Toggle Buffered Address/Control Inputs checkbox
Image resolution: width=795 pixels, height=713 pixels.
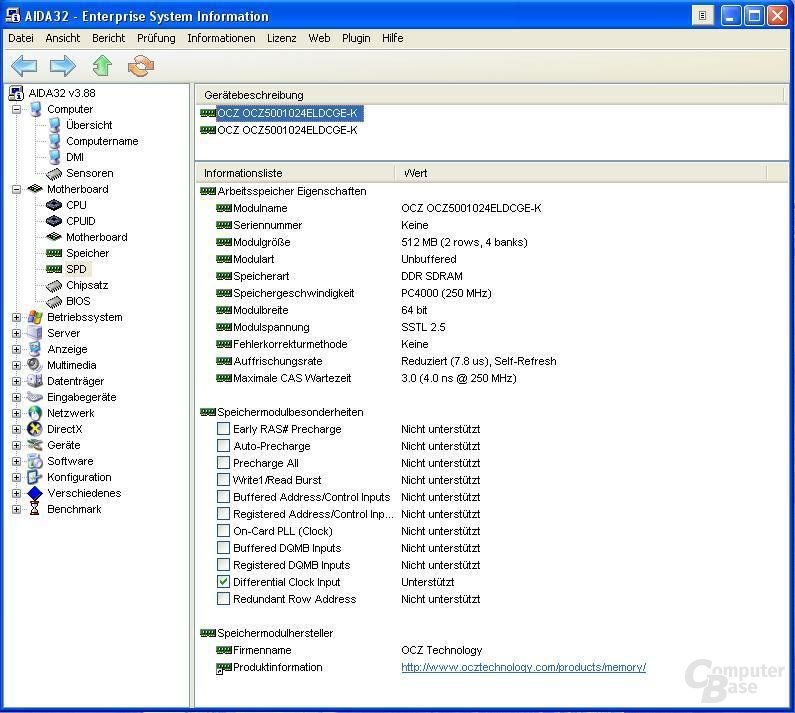[x=223, y=496]
